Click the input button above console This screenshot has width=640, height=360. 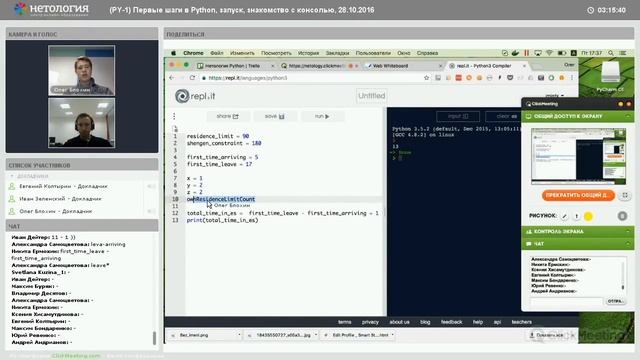point(458,116)
